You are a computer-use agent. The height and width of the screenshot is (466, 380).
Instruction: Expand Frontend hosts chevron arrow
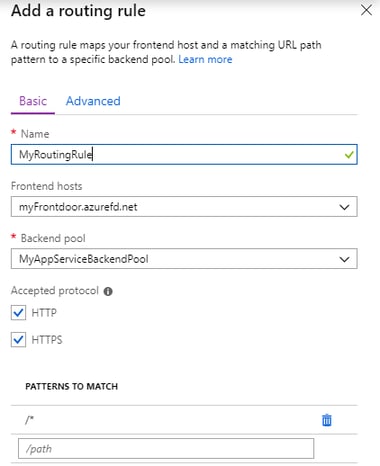(x=344, y=207)
